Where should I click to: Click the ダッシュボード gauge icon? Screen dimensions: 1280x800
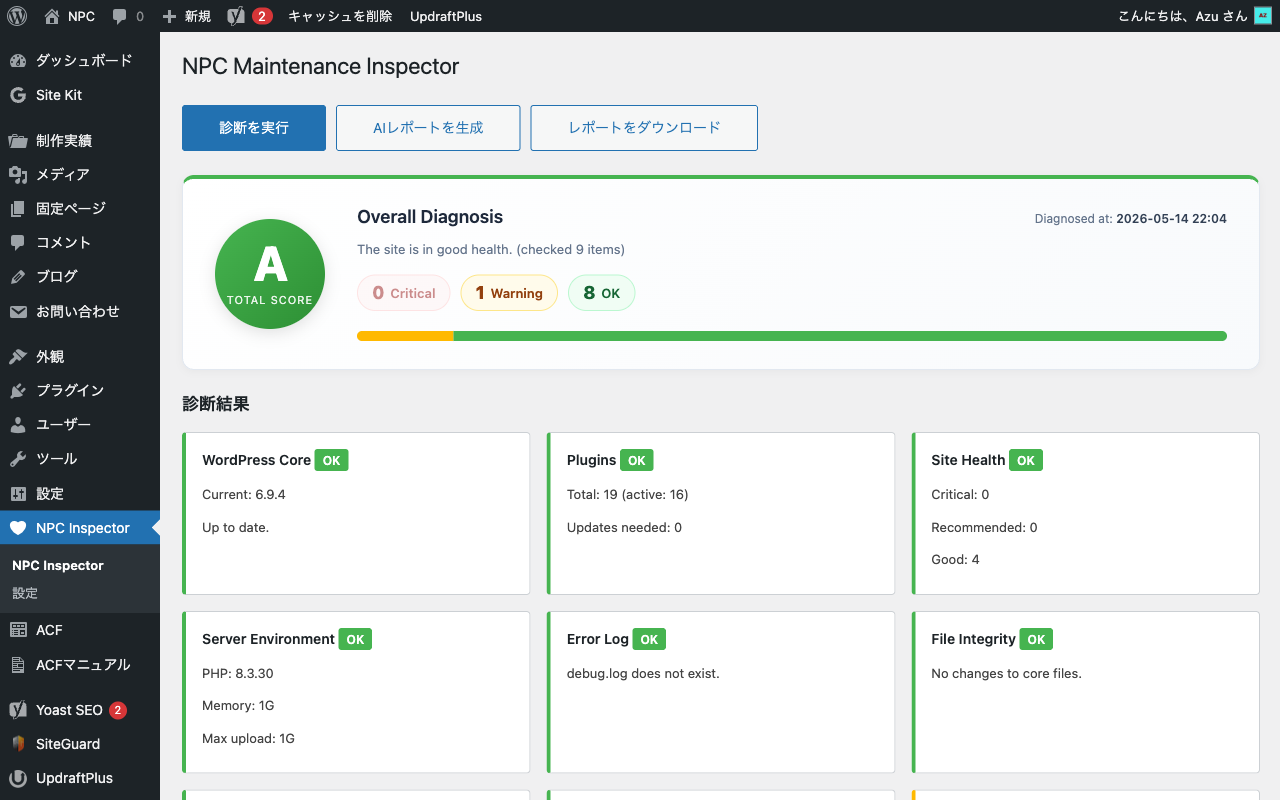tap(18, 61)
